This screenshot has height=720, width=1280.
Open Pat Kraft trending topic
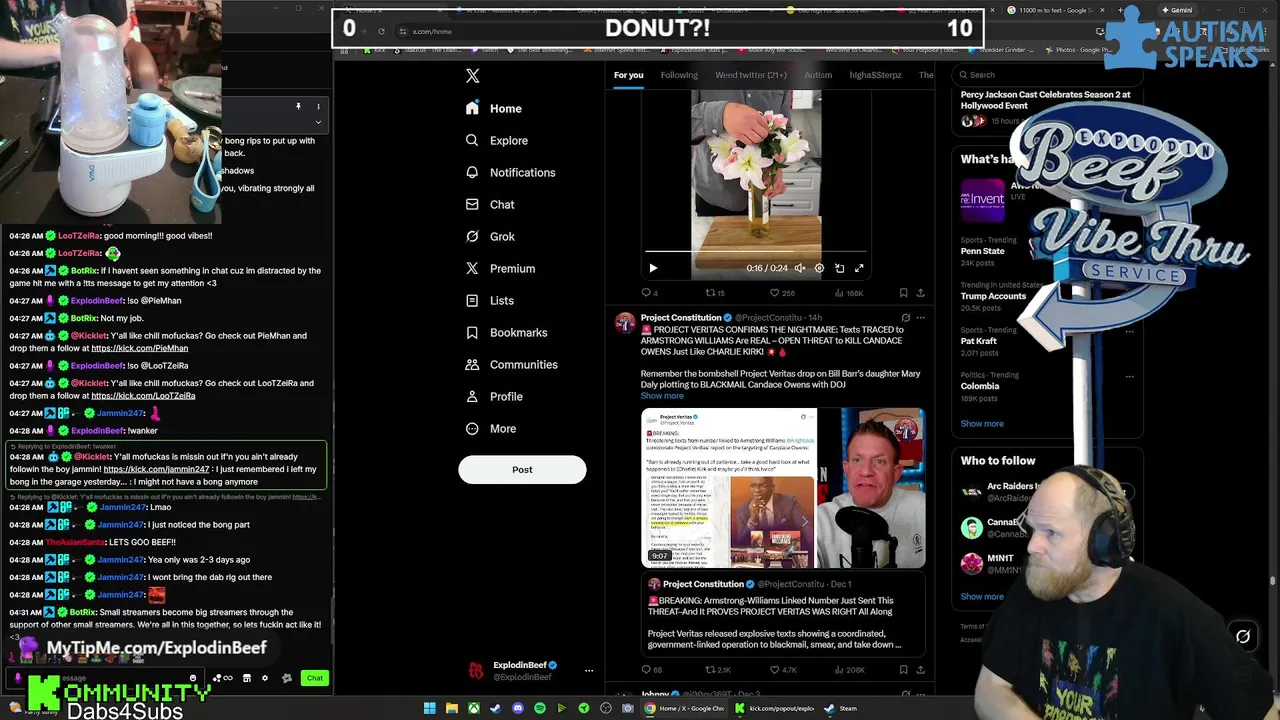pyautogui.click(x=979, y=341)
